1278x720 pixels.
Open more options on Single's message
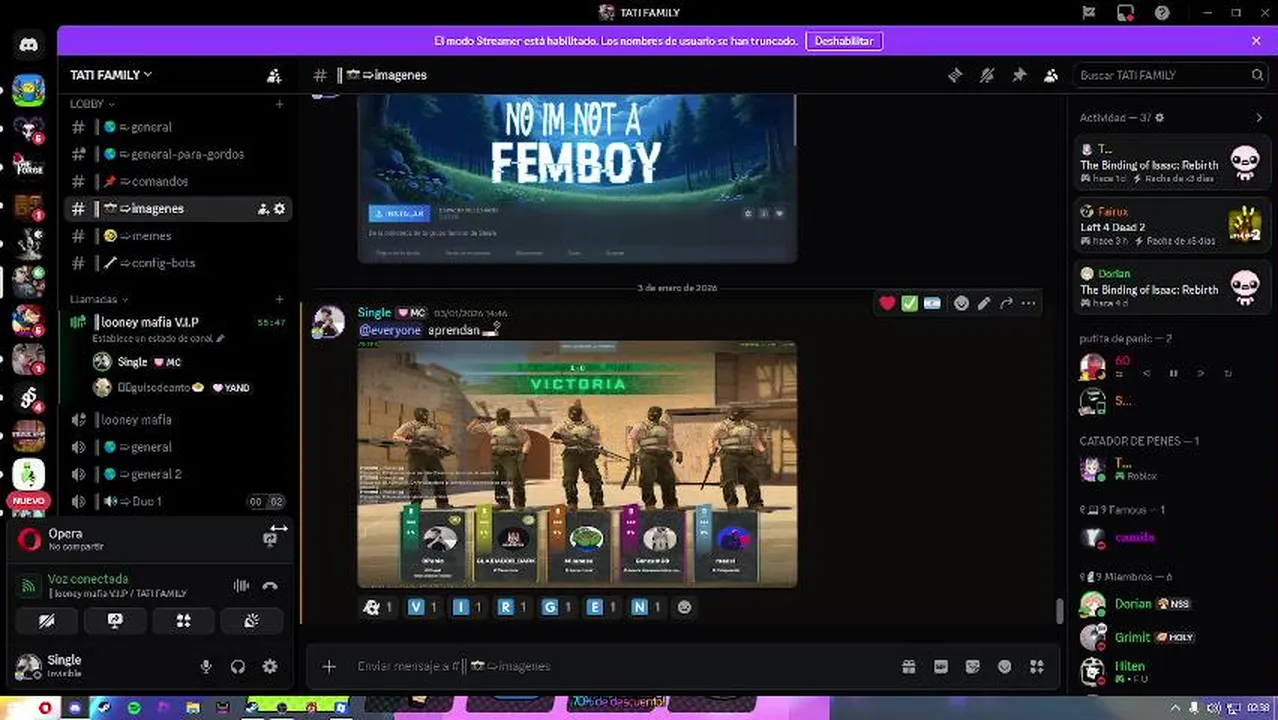[1029, 303]
